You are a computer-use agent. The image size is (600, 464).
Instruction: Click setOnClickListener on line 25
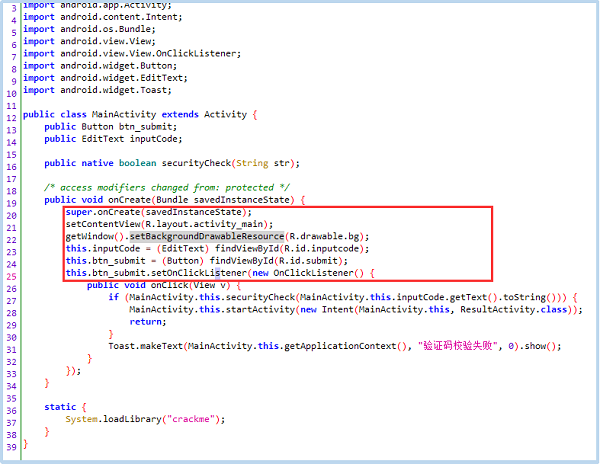(199, 273)
